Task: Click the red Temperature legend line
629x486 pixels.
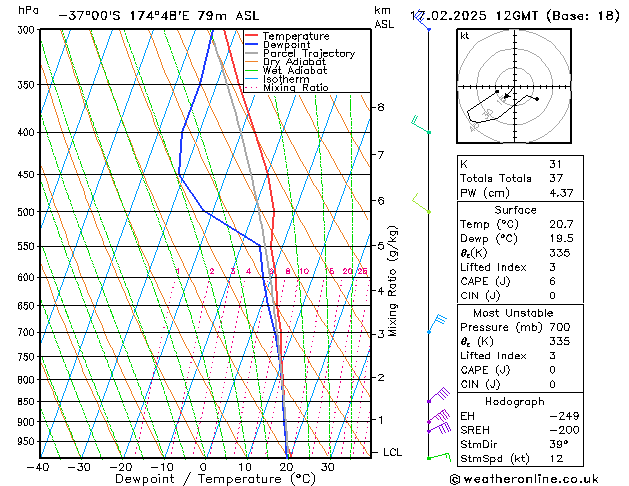Action: click(252, 35)
